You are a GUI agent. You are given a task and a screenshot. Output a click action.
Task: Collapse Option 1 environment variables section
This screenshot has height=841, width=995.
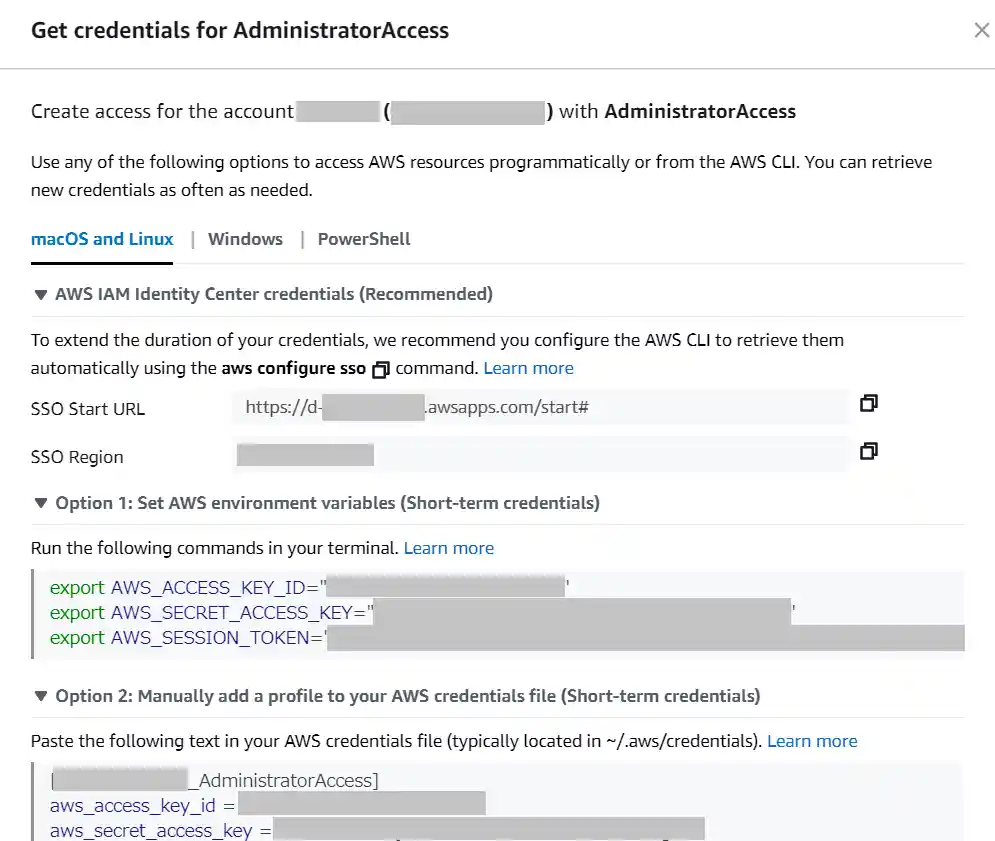pyautogui.click(x=41, y=503)
